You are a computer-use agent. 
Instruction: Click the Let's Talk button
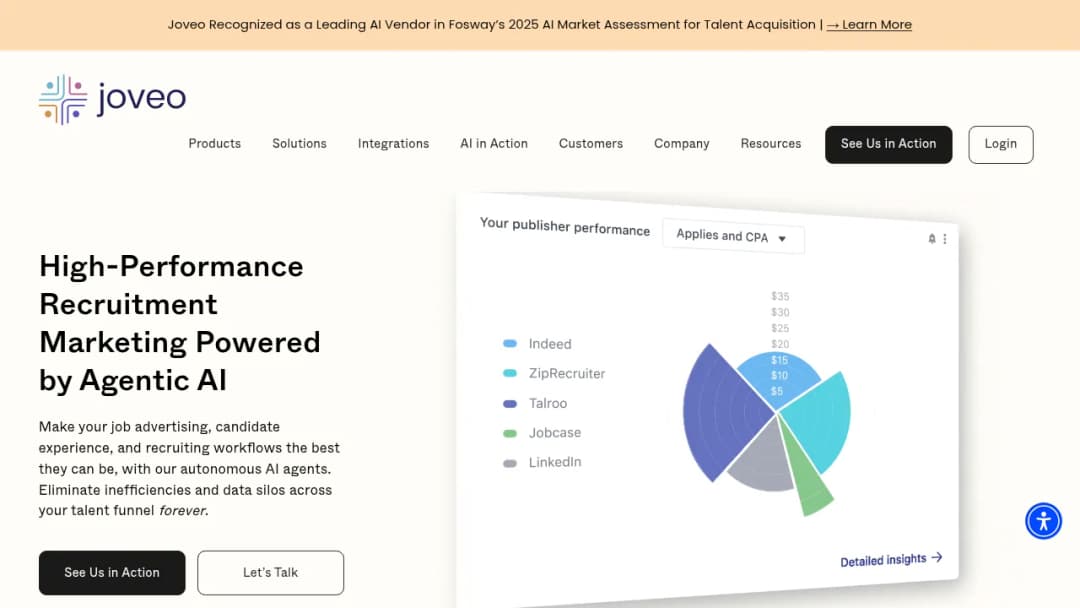tap(271, 573)
